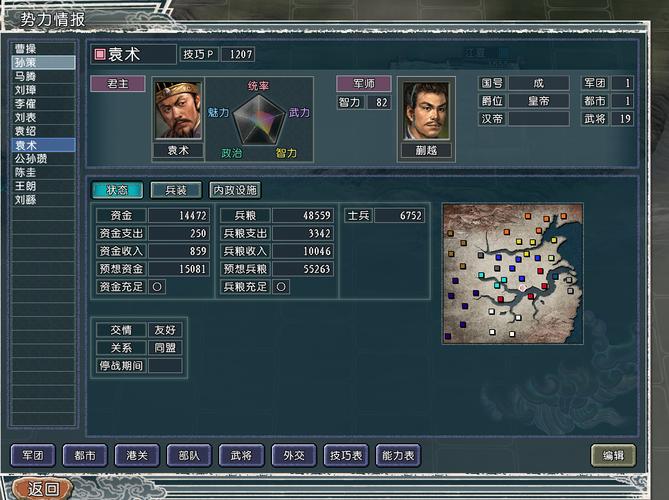The height and width of the screenshot is (500, 669).
Task: Click the 交情 value 友好
Action: pos(165,330)
